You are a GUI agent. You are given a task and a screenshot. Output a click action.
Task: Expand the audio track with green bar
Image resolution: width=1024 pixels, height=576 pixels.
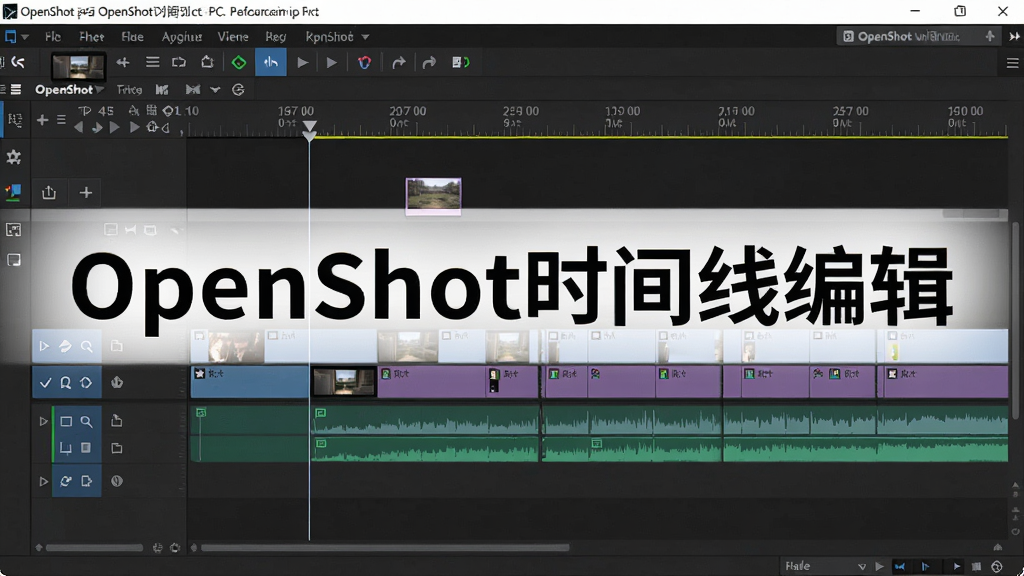pyautogui.click(x=44, y=421)
